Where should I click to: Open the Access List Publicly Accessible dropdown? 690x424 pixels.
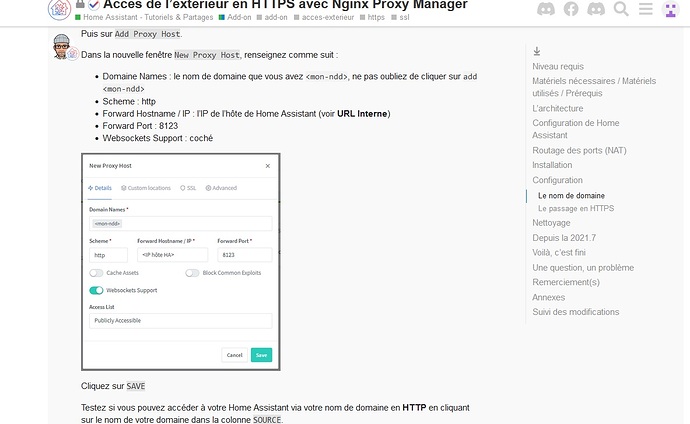[180, 321]
